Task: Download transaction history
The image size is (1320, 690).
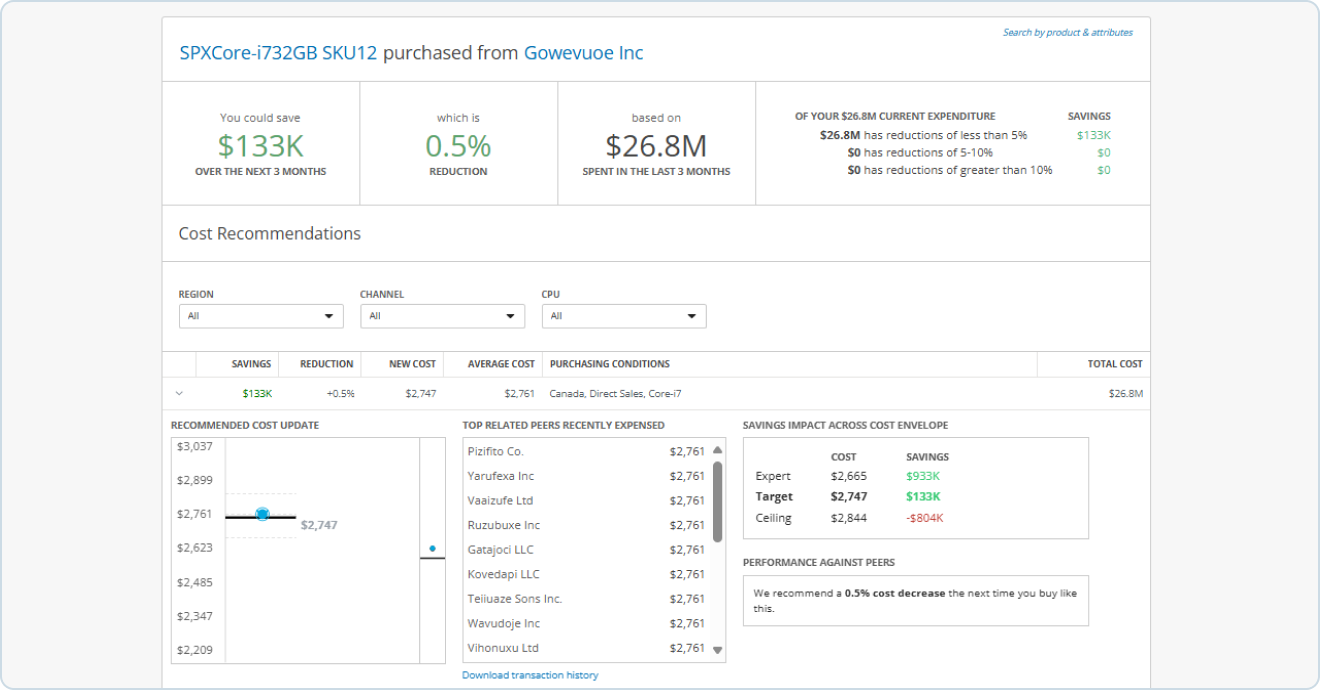Action: 530,675
